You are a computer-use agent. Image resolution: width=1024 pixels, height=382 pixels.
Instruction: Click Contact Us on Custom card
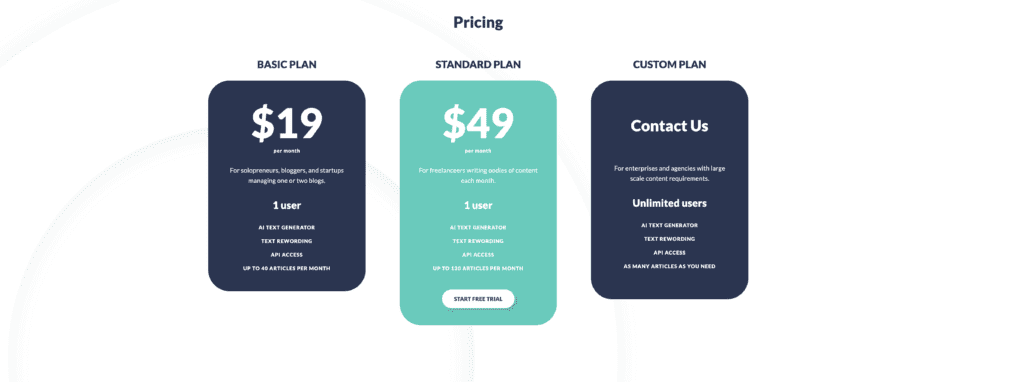click(669, 126)
